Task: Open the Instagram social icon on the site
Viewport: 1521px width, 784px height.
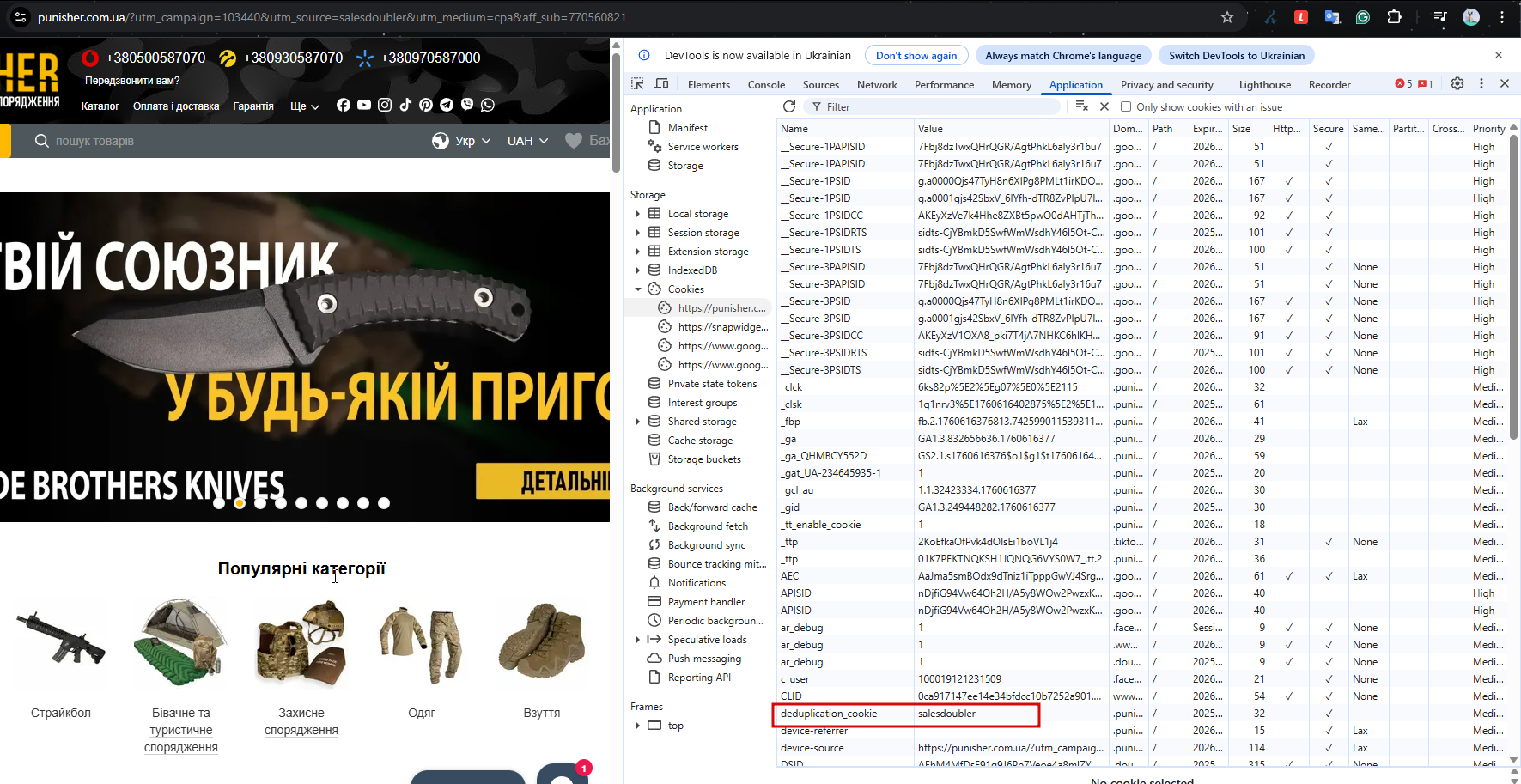Action: [385, 105]
